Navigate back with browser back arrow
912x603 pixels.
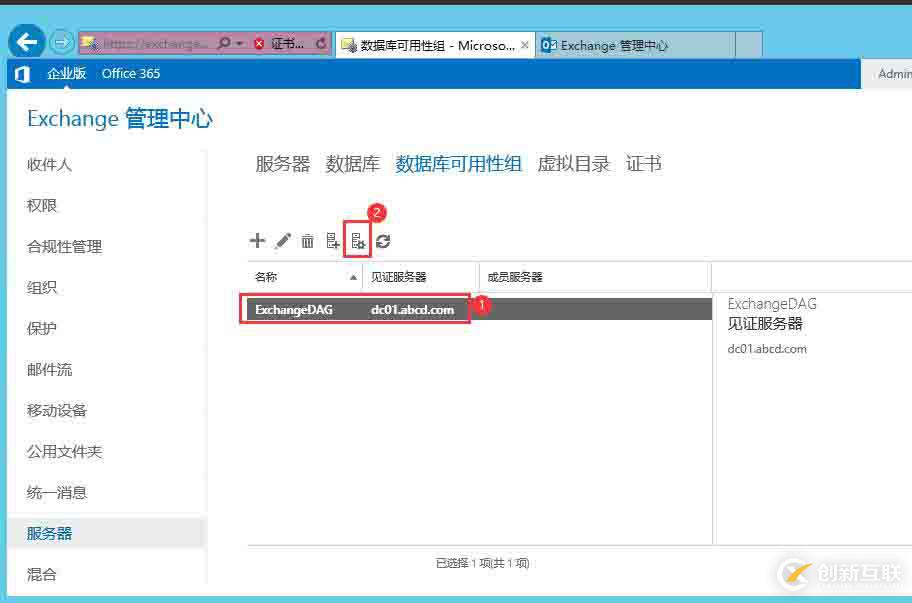[x=25, y=41]
